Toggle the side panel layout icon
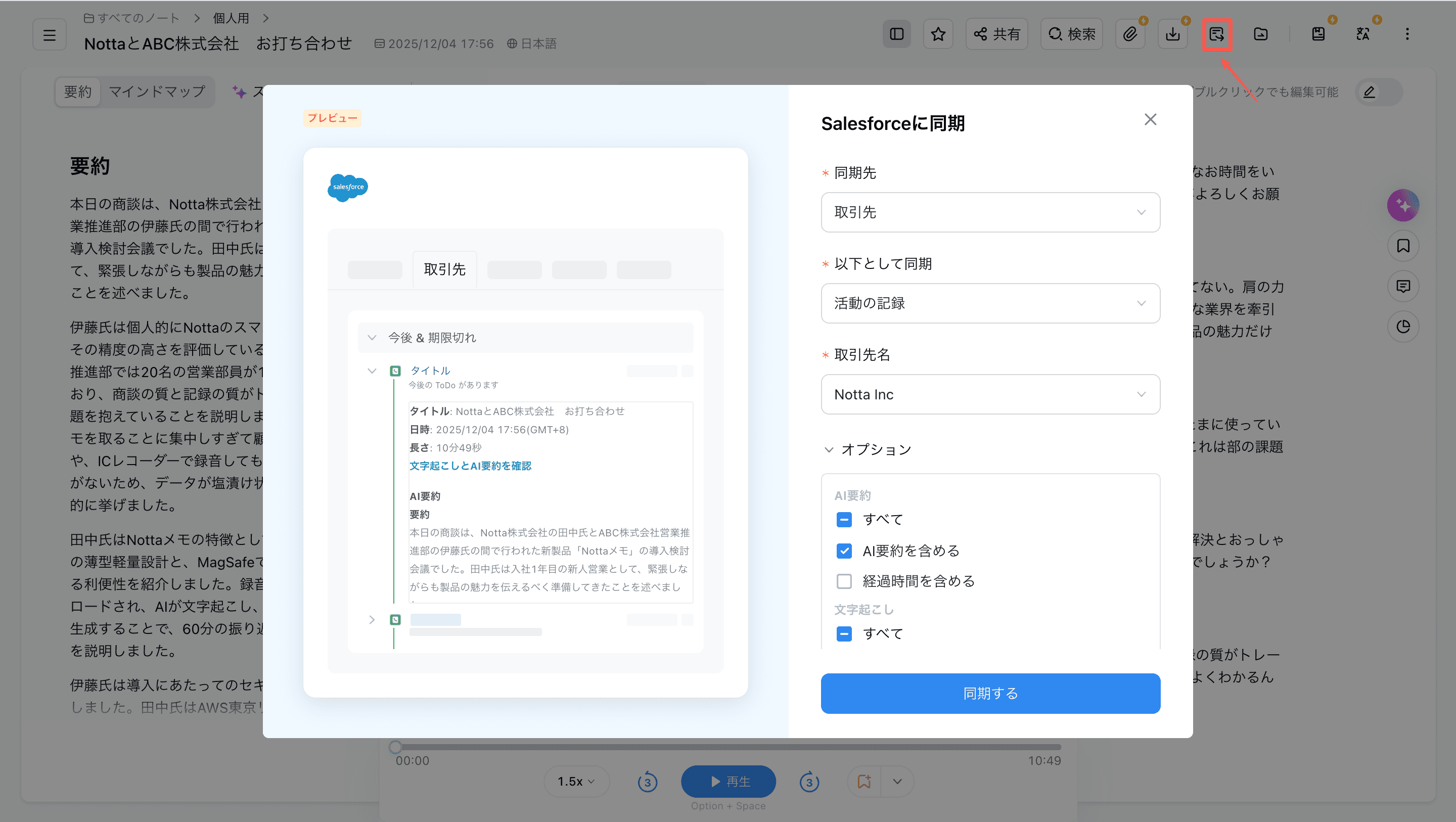 (x=896, y=34)
